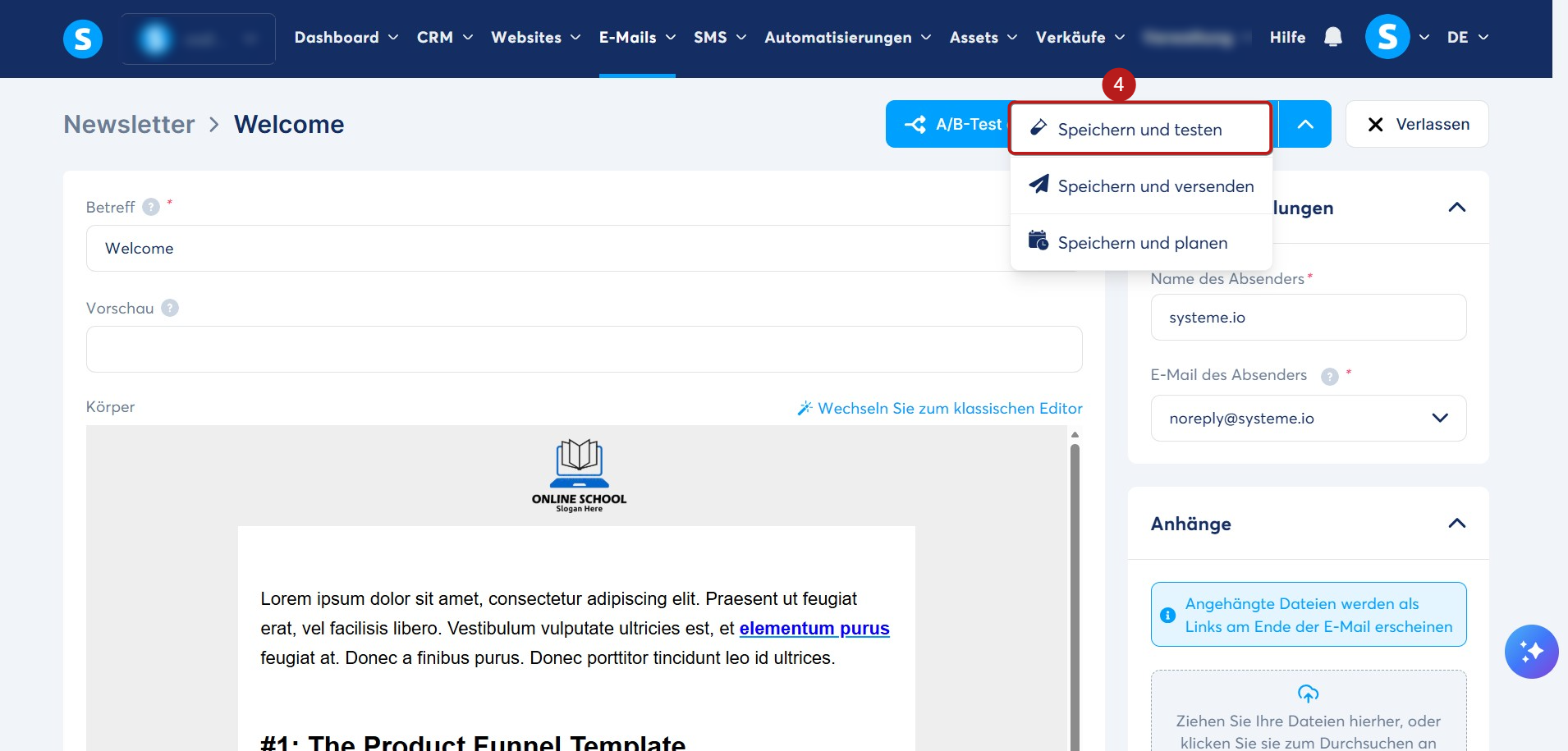Choose Speichern und versenden
The width and height of the screenshot is (1568, 751).
coord(1141,185)
